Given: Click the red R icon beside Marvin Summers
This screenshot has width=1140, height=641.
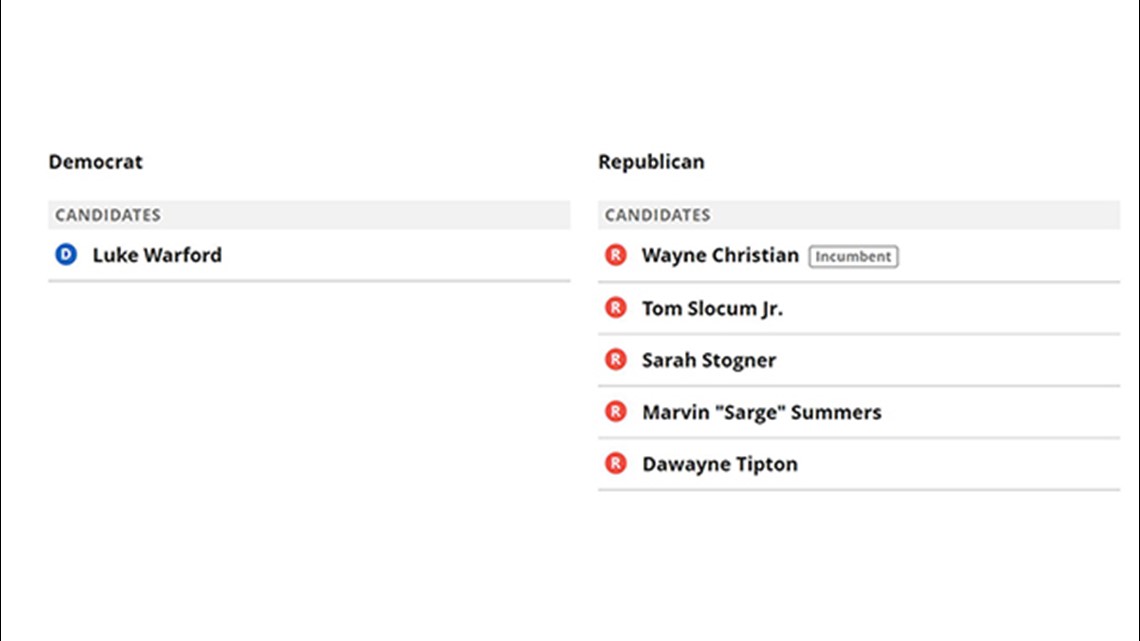Looking at the screenshot, I should pos(616,411).
